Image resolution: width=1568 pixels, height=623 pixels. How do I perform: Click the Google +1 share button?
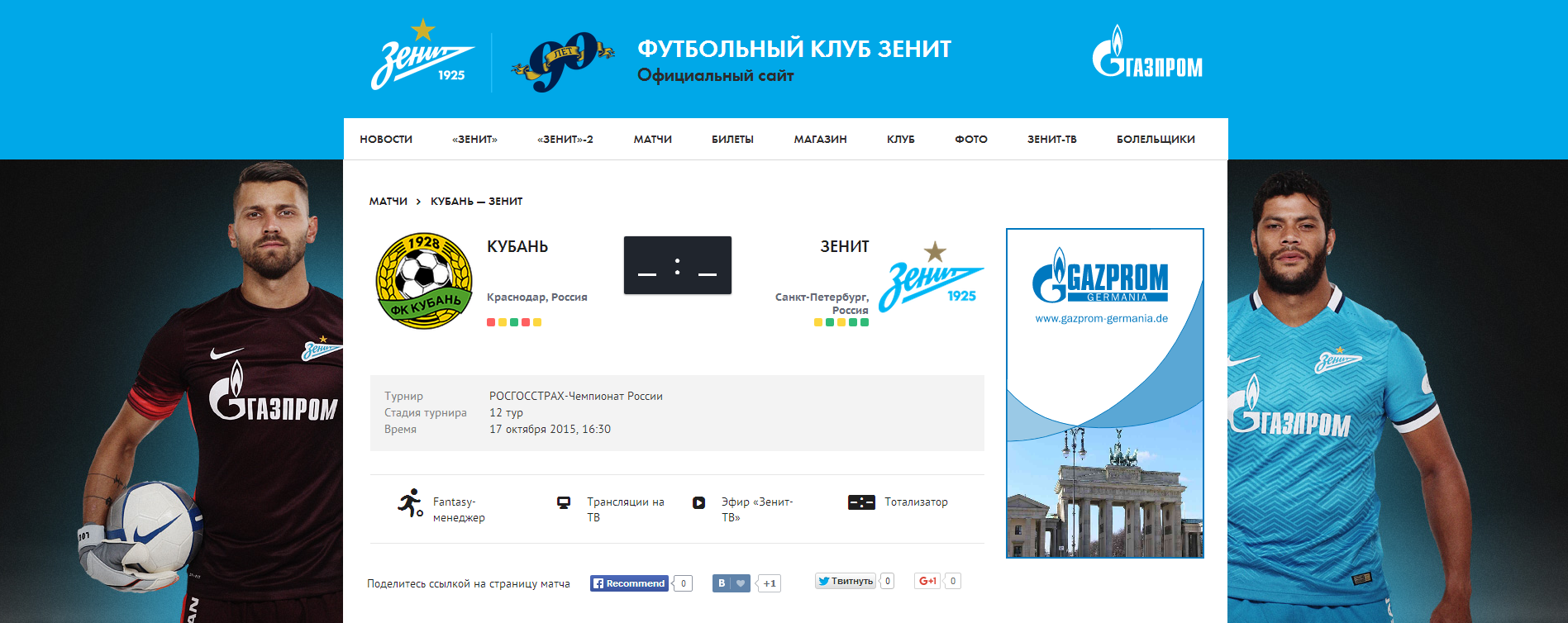927,582
